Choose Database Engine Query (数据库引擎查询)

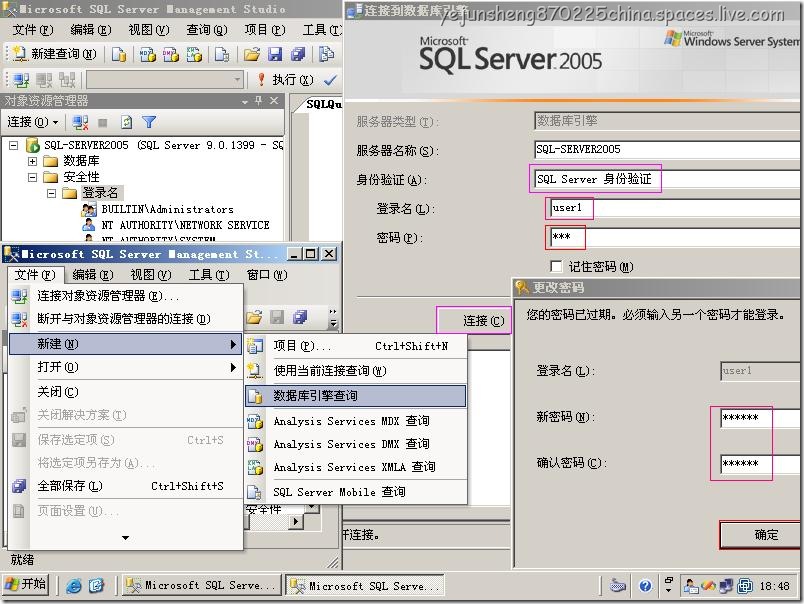(356, 396)
